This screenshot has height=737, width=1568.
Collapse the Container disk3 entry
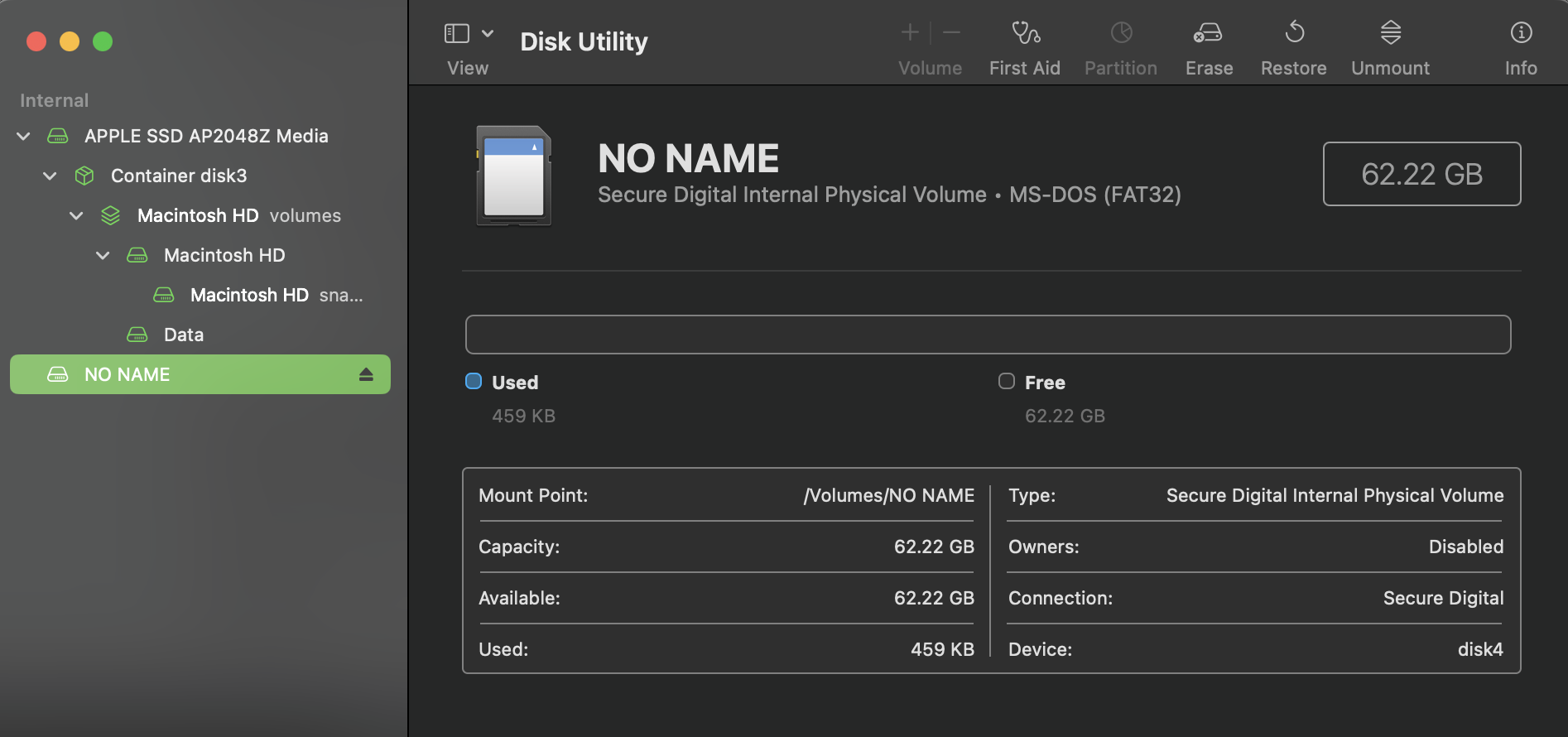tap(51, 176)
